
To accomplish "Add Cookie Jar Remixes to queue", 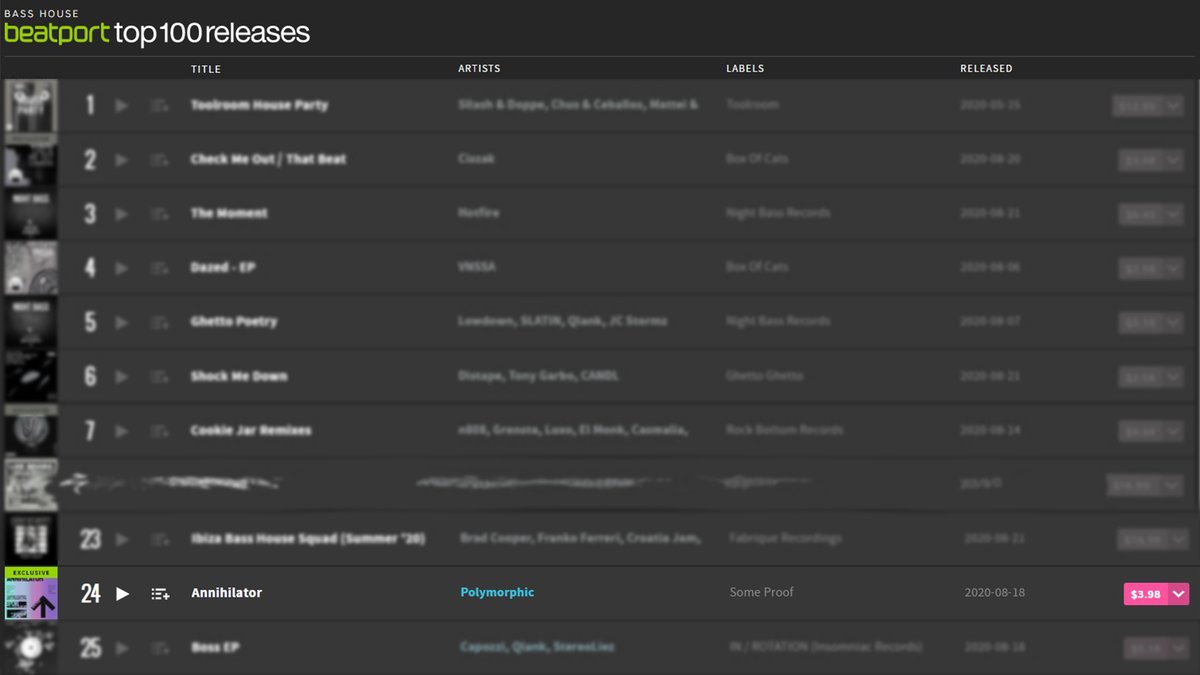I will 159,431.
